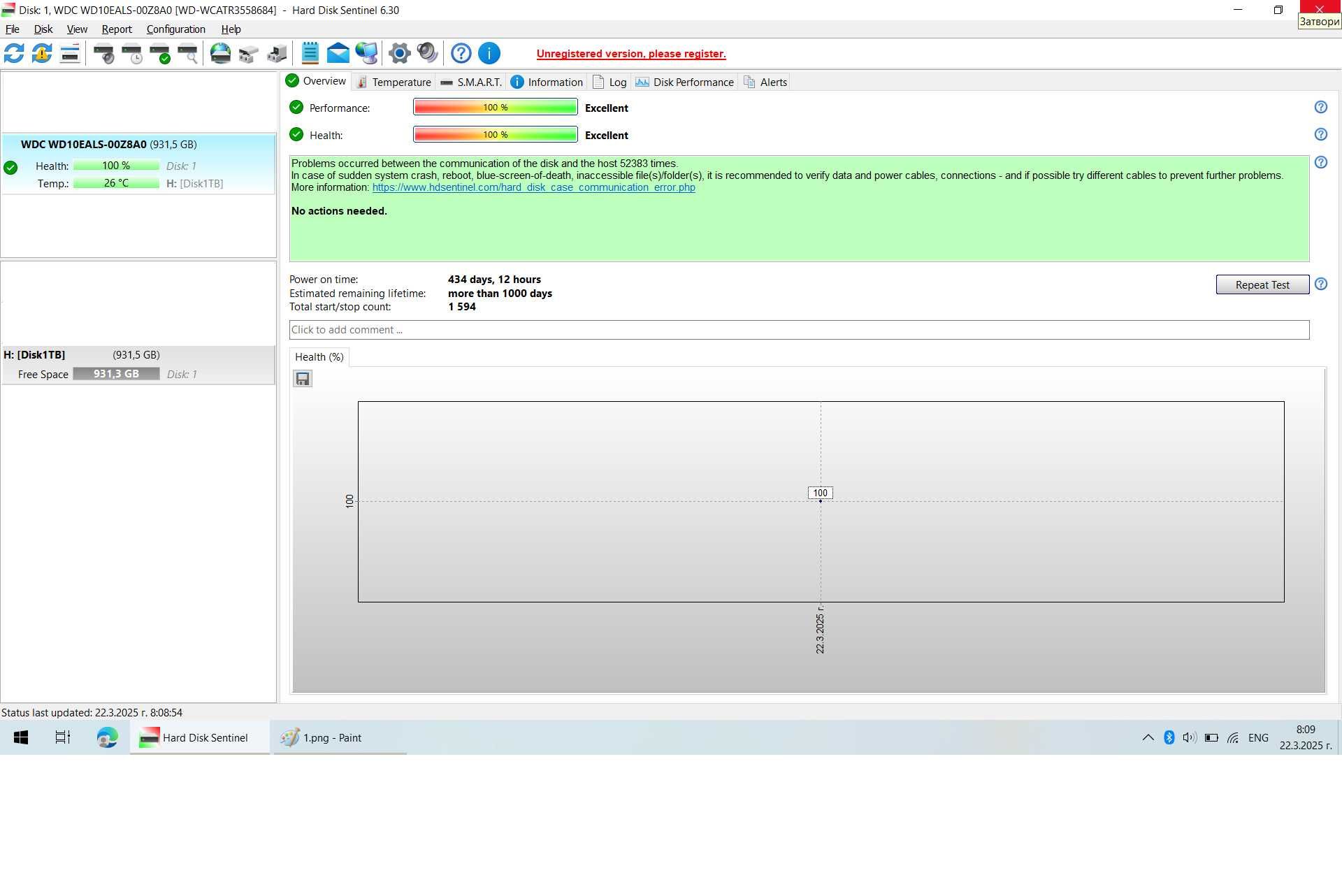Click the globe and monitor network icon

[x=366, y=53]
